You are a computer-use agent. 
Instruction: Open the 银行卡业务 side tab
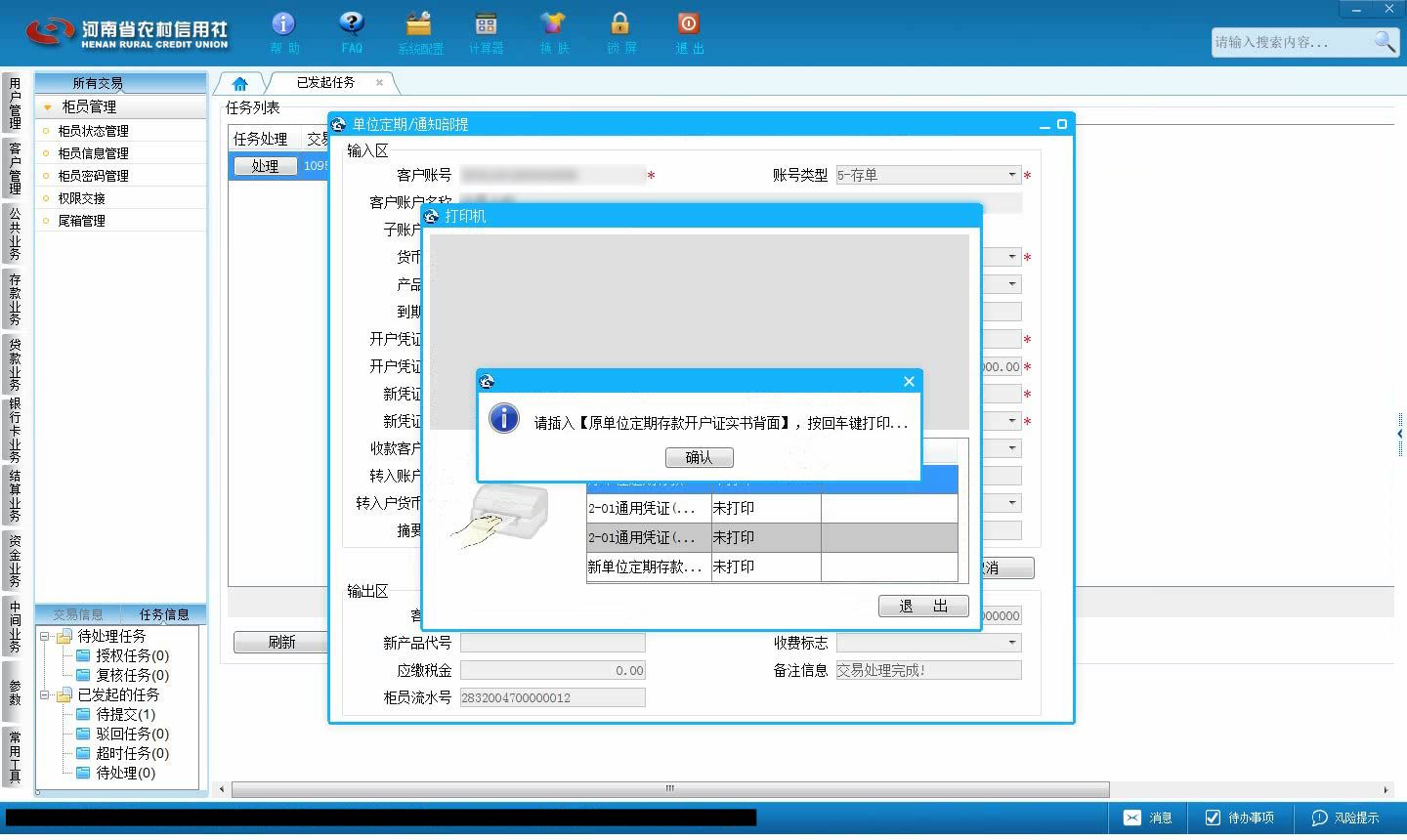click(x=14, y=430)
